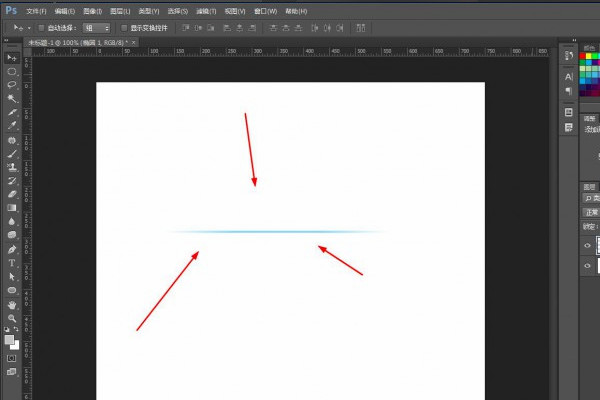Open the layer filter type dropdown
Image resolution: width=600 pixels, height=400 pixels.
pos(592,198)
